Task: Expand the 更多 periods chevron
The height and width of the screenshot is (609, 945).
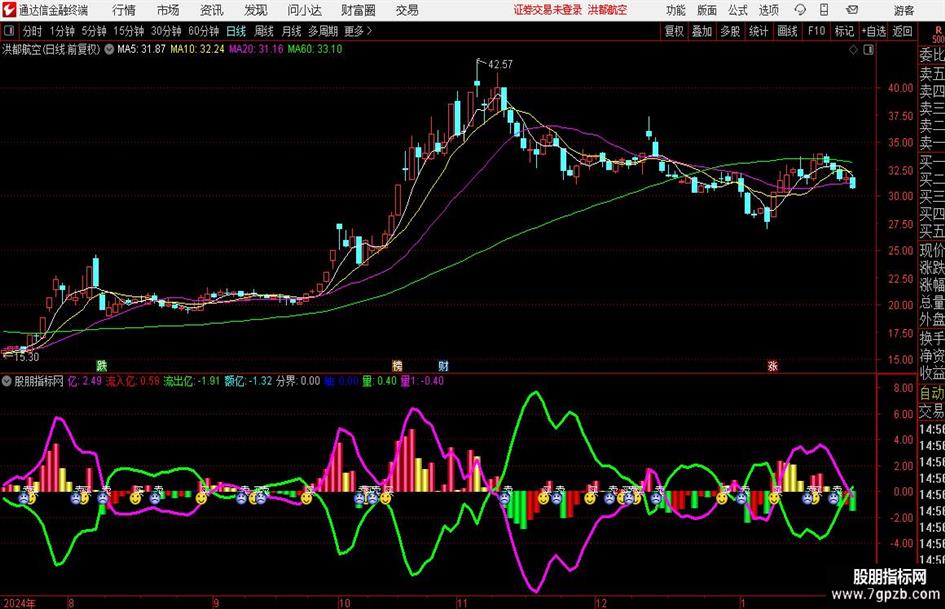Action: pos(369,31)
